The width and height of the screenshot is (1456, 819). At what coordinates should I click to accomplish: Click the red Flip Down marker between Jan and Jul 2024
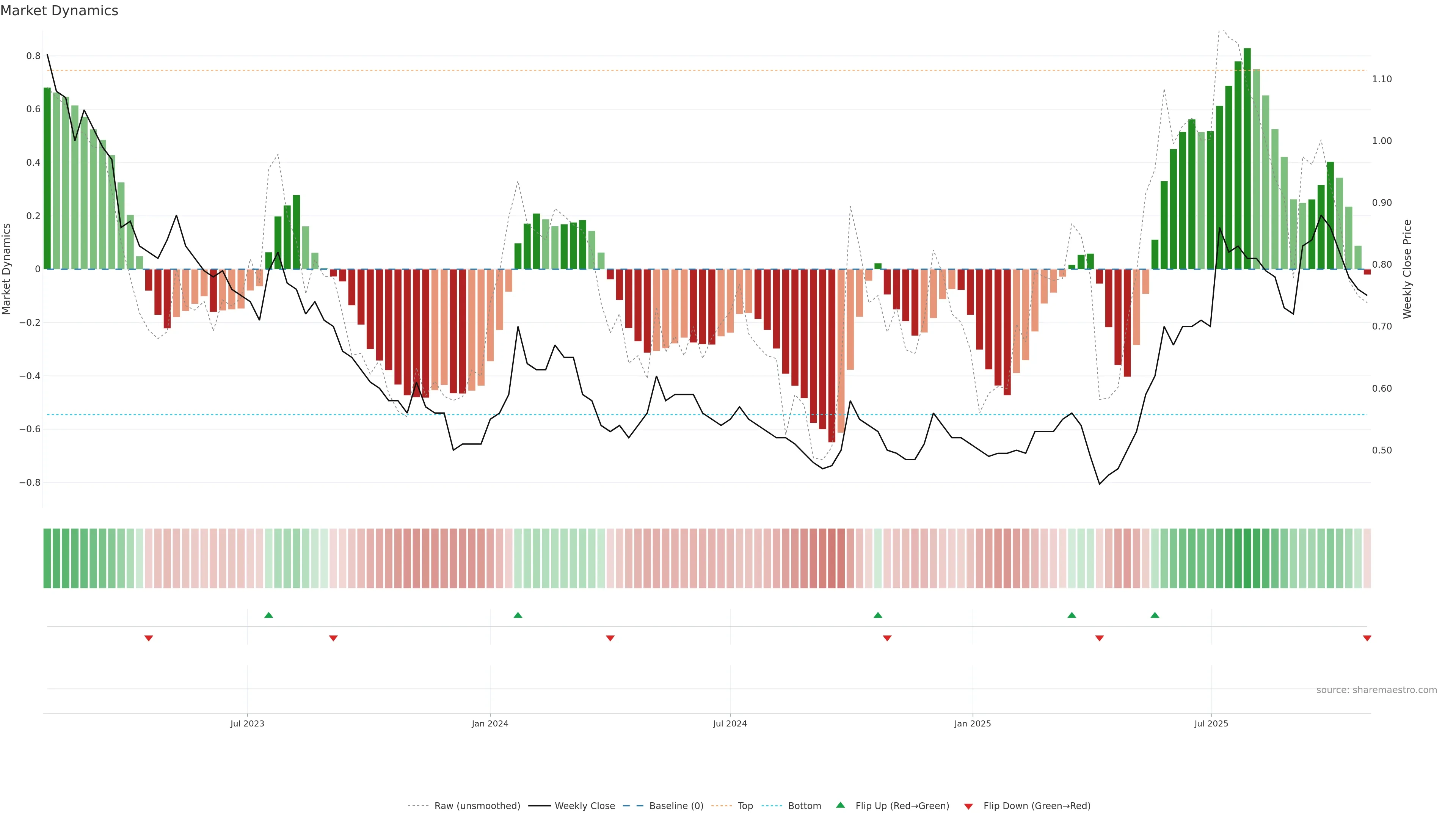(610, 638)
